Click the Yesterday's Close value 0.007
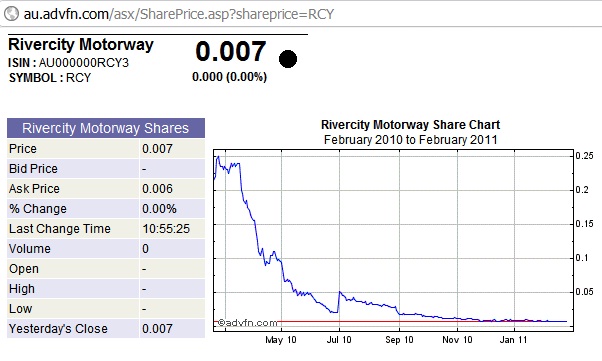Screen dimensions: 602x361 pyautogui.click(x=157, y=329)
